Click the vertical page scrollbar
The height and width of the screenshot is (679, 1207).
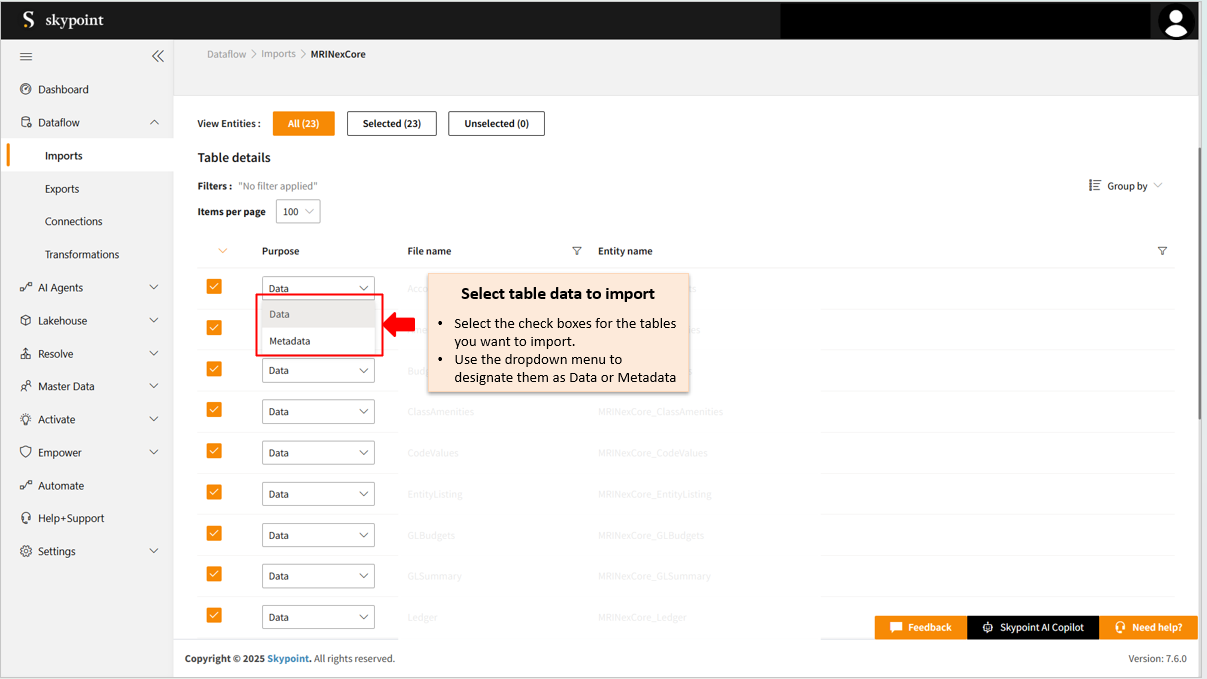pos(1200,280)
